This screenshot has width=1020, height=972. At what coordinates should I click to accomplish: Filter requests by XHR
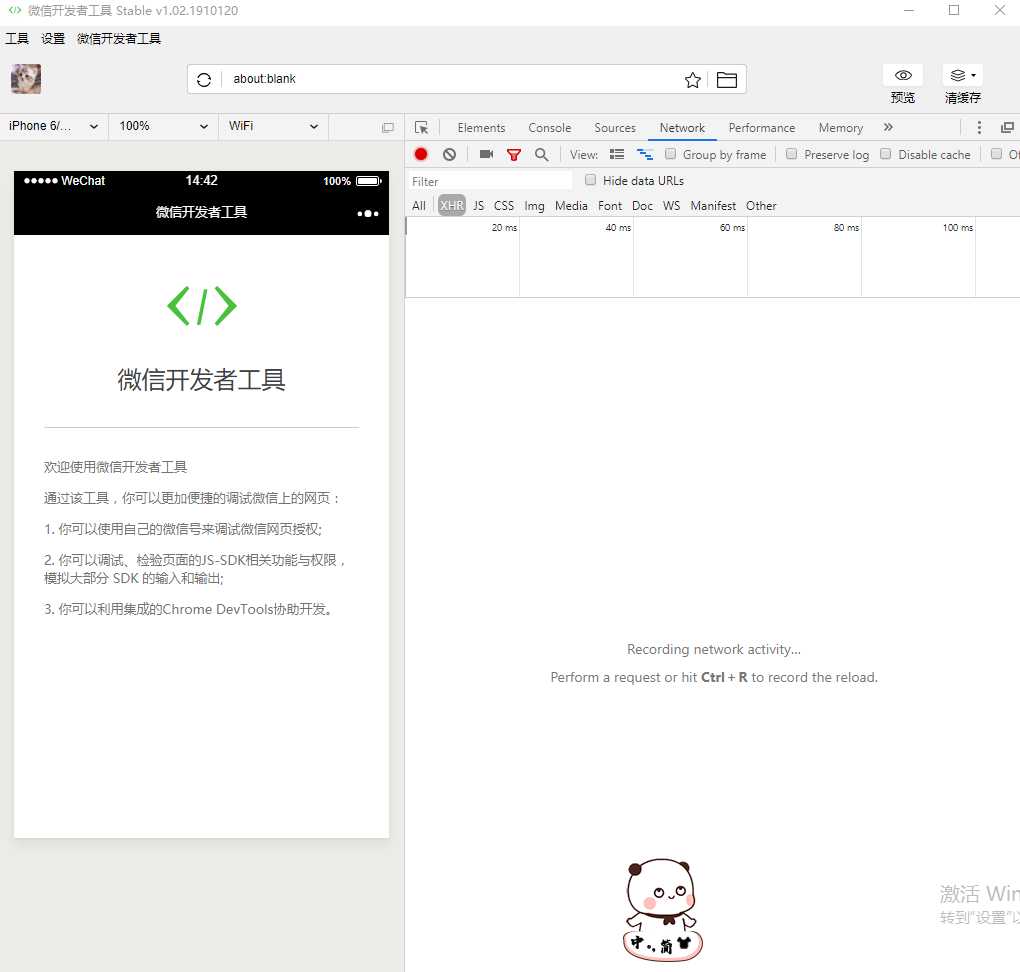451,206
